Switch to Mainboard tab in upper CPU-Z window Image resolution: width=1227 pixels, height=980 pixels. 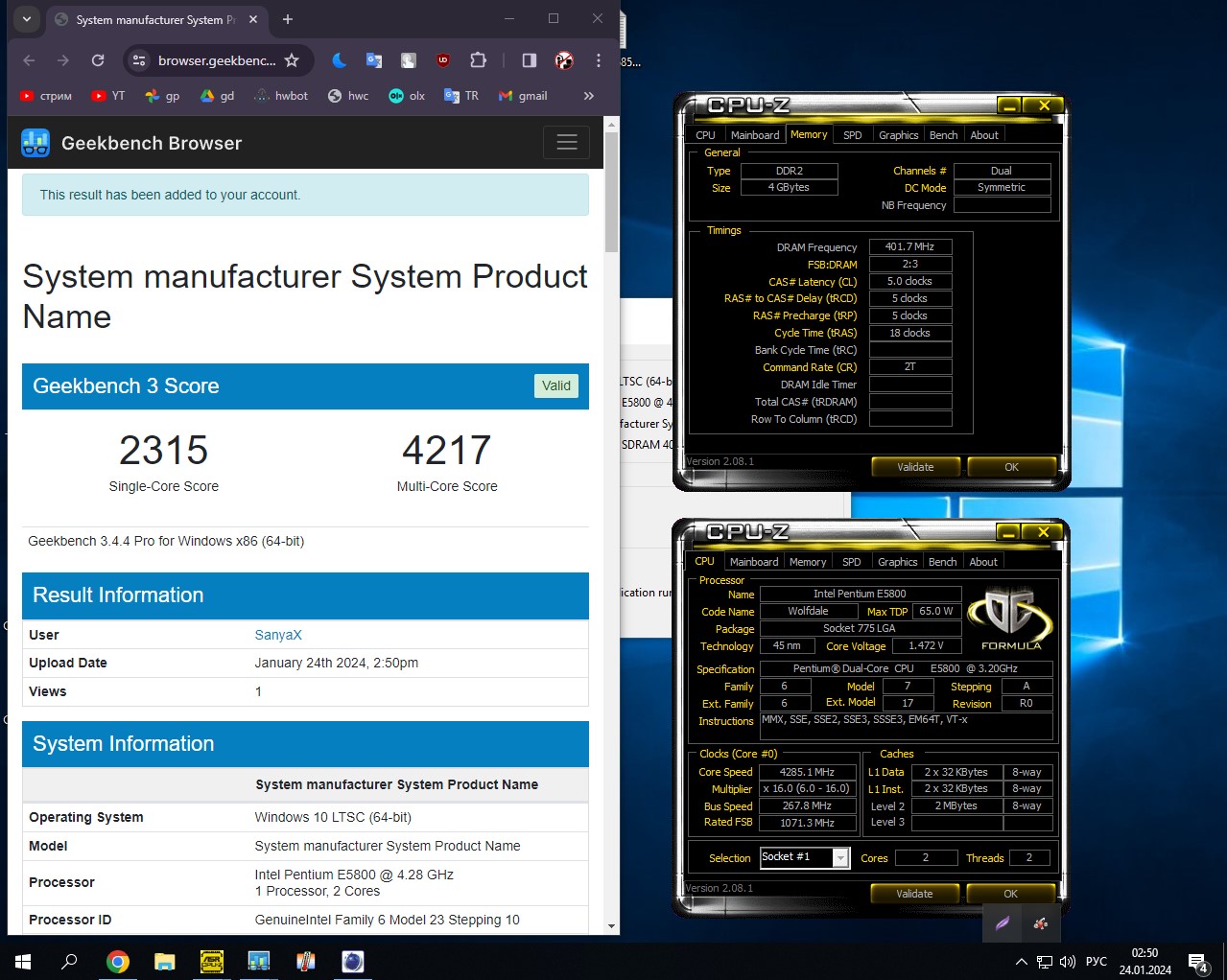pyautogui.click(x=755, y=135)
